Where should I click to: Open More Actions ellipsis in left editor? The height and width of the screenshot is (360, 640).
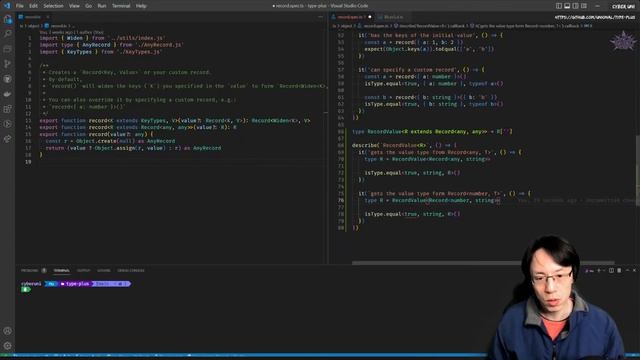320,17
